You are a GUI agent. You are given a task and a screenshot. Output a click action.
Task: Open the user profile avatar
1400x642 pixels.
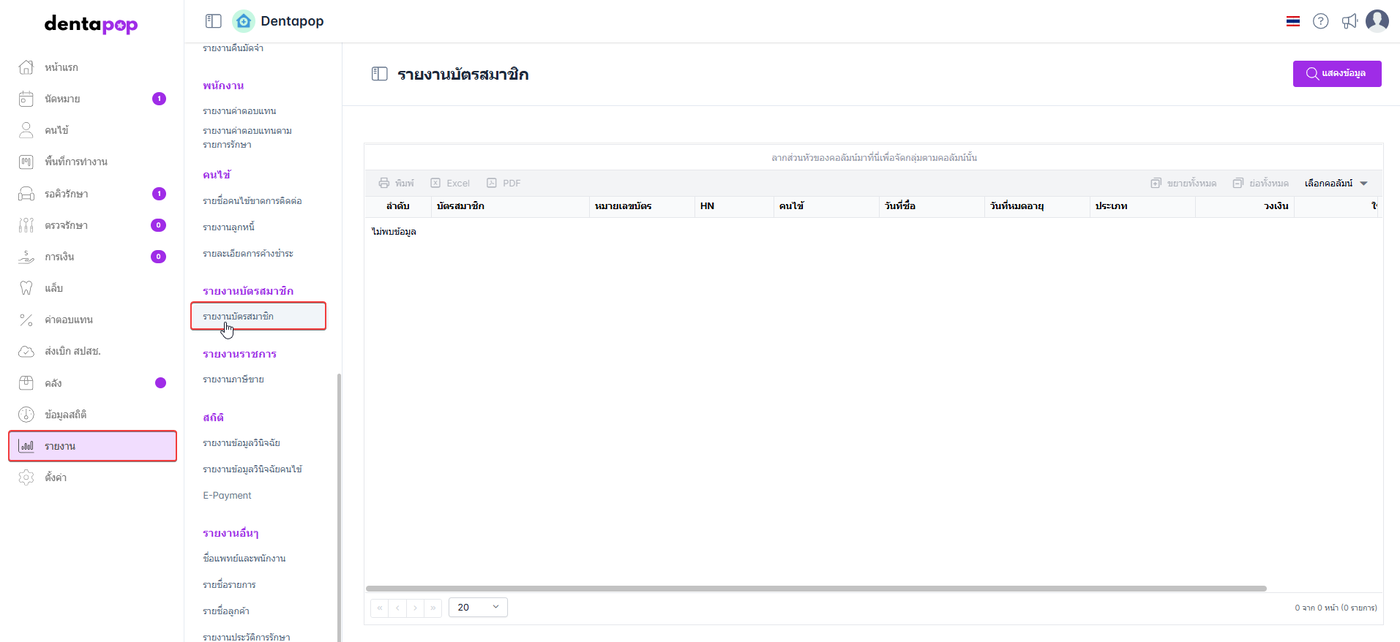(x=1377, y=21)
